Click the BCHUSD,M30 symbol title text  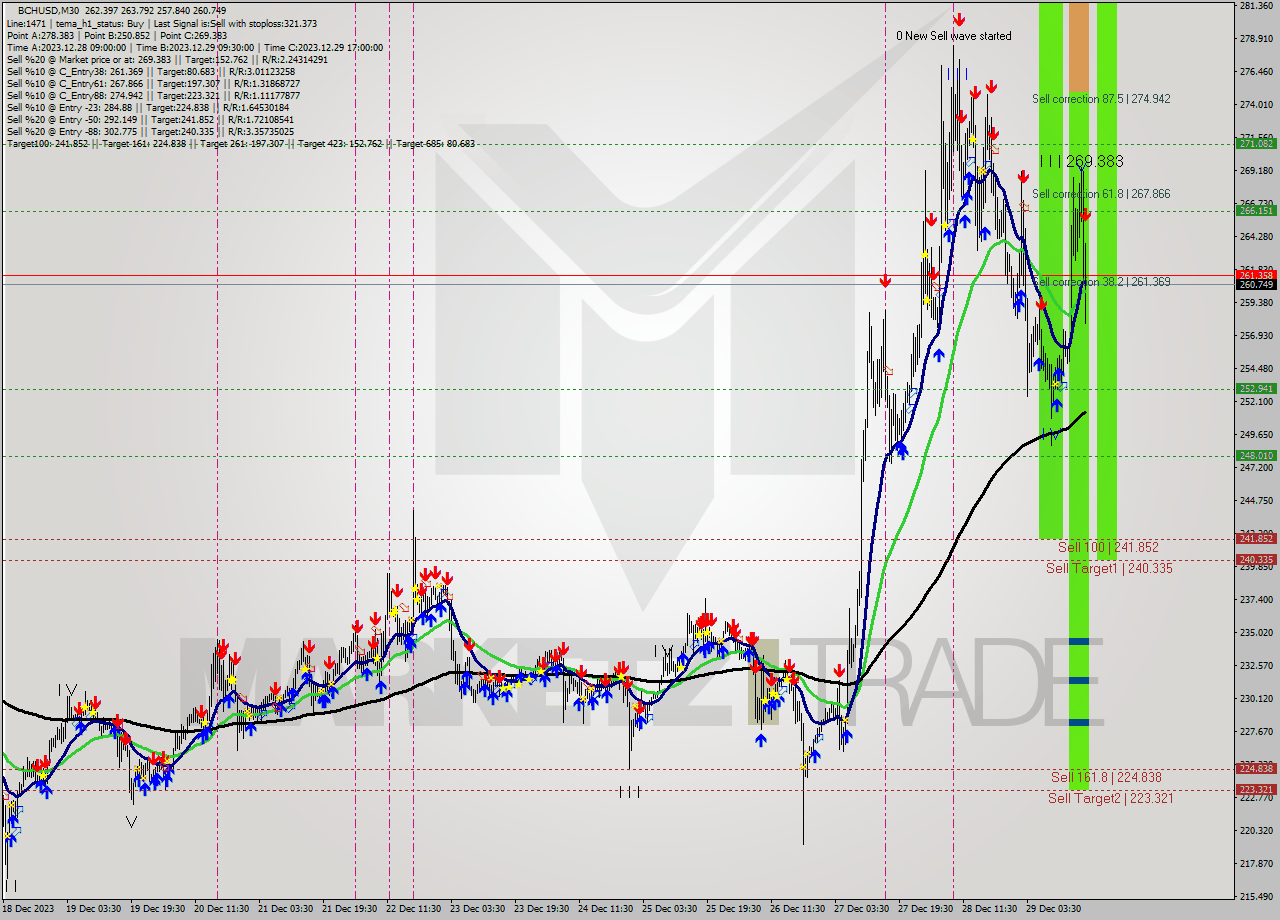click(x=50, y=10)
